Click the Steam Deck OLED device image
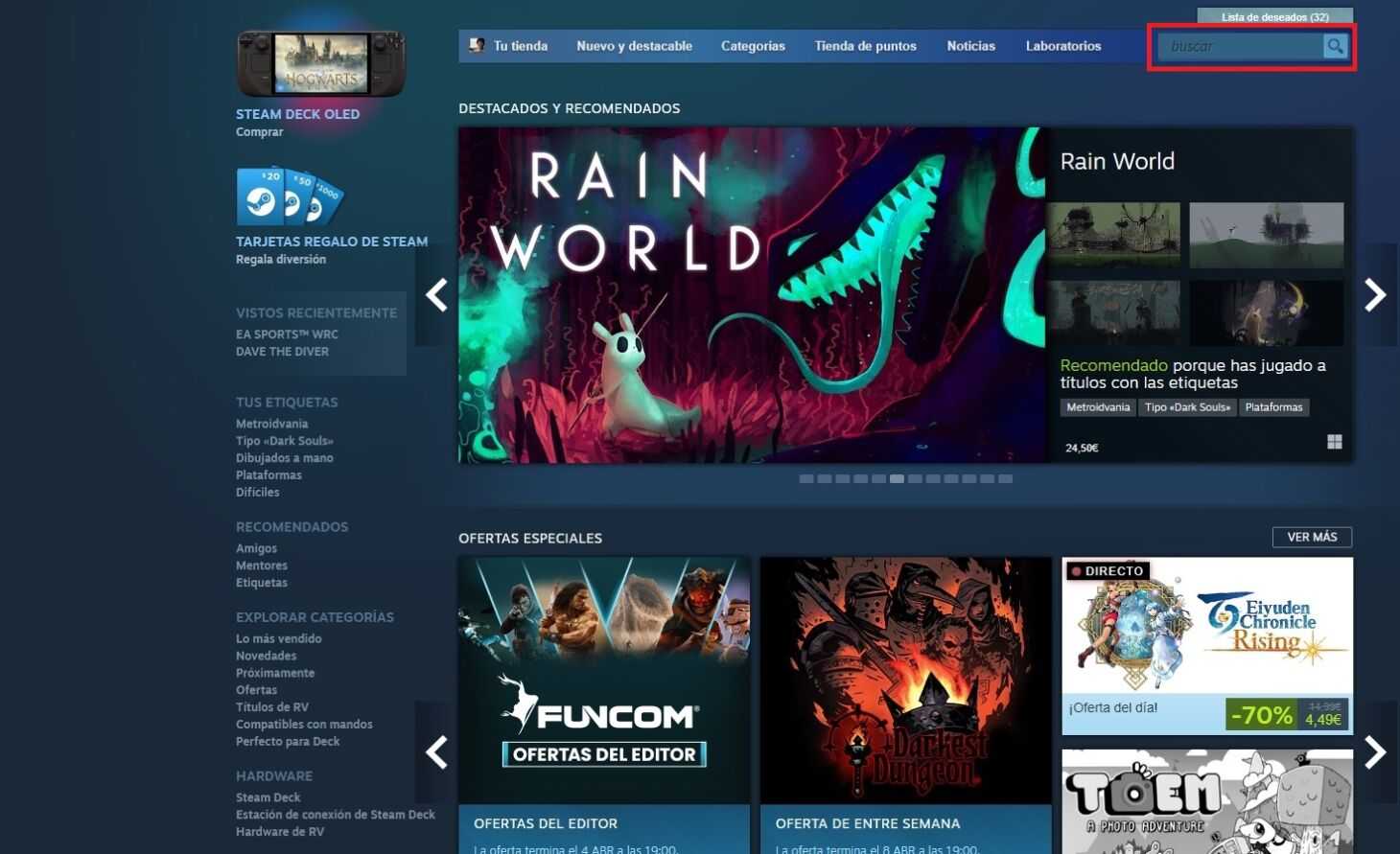Viewport: 1400px width, 854px height. 321,63
